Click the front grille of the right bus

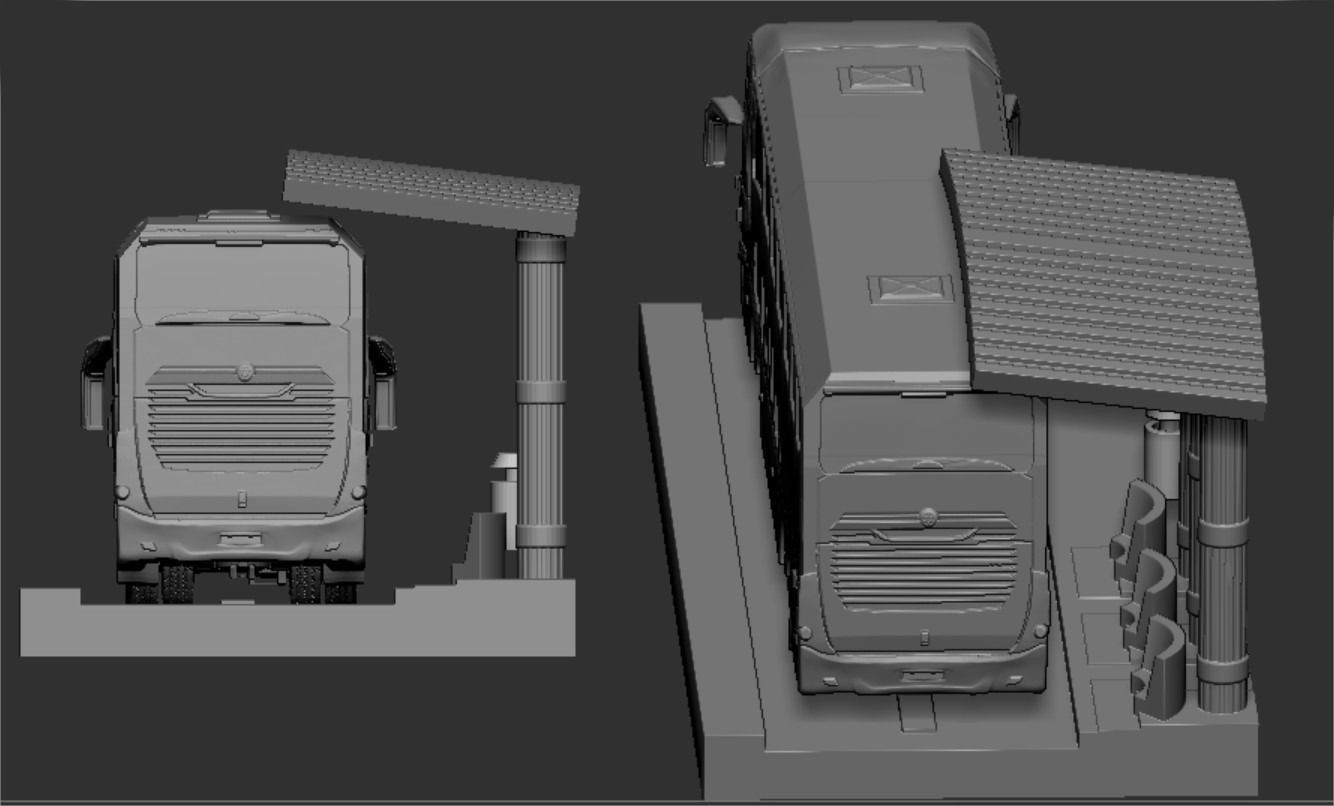click(x=925, y=560)
